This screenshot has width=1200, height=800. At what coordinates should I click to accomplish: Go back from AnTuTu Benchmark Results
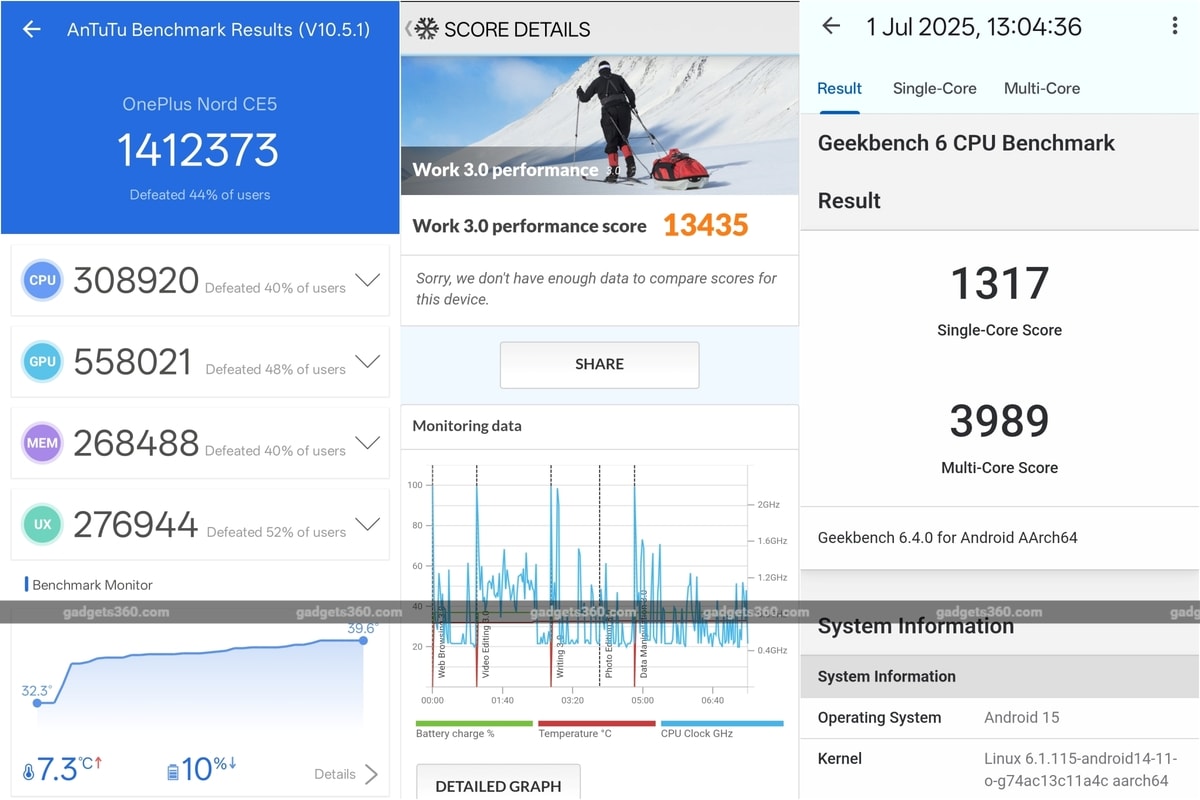[x=32, y=29]
